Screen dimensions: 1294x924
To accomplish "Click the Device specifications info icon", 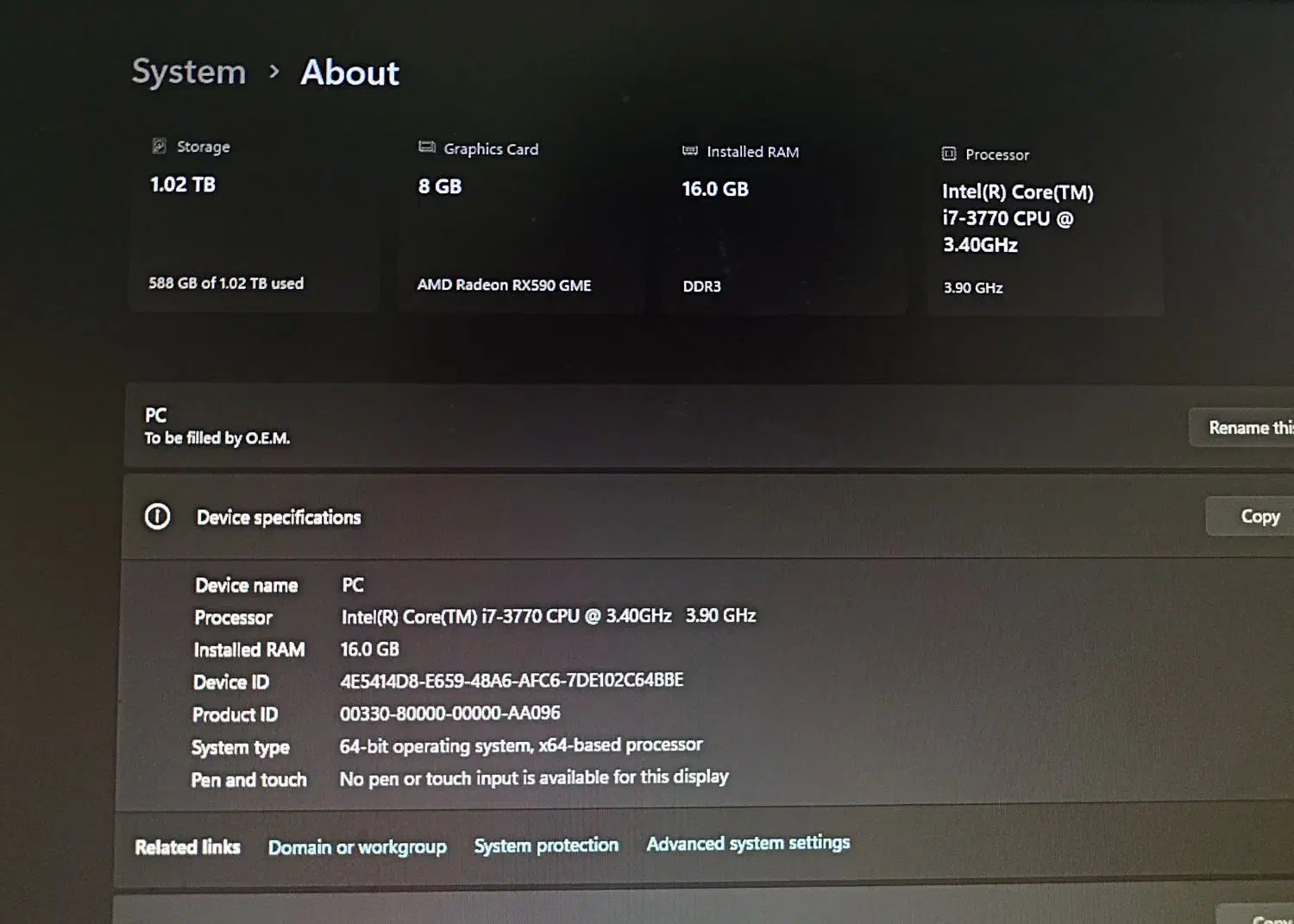I will click(x=157, y=516).
